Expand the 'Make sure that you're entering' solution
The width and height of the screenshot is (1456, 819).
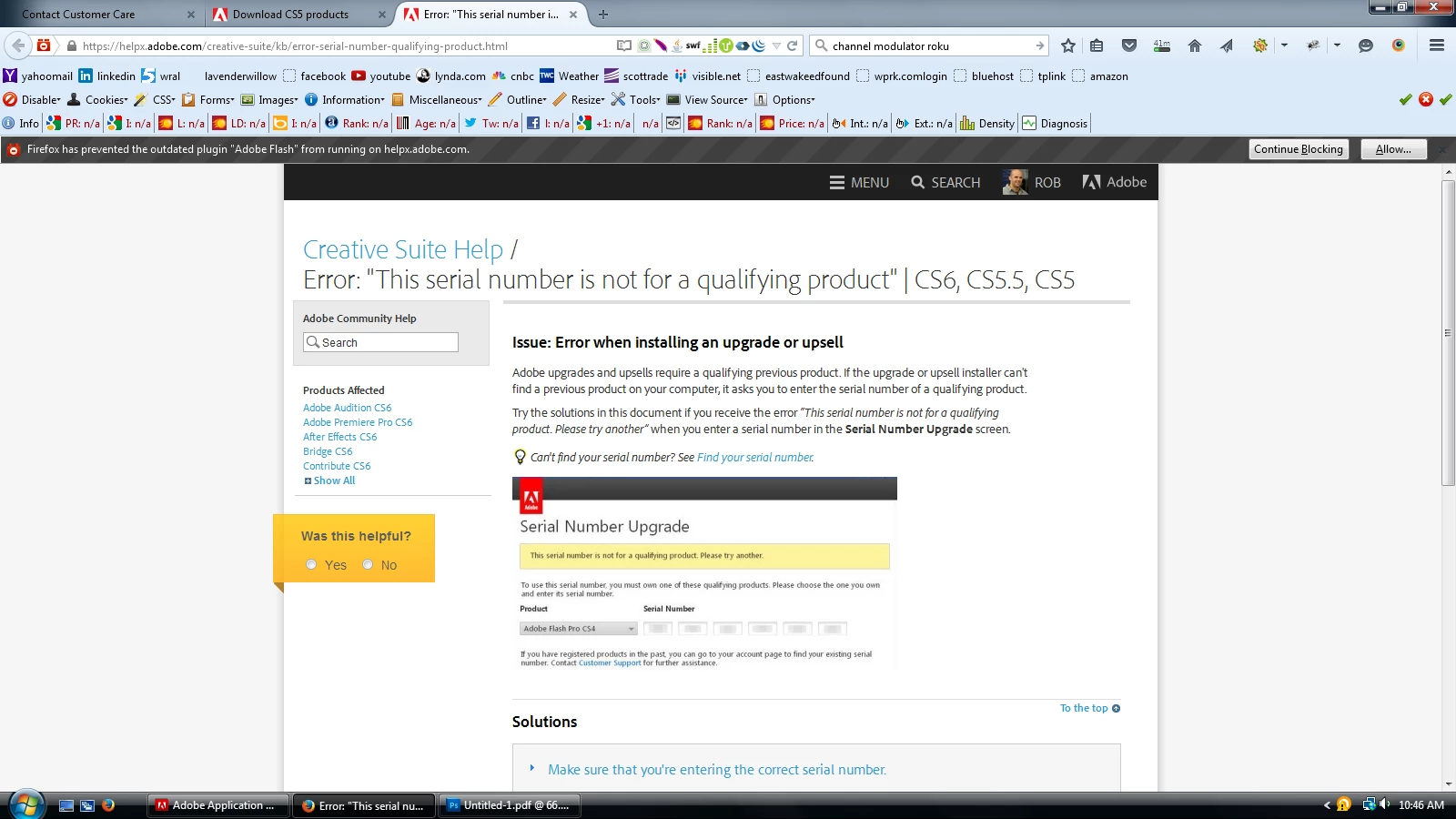pyautogui.click(x=716, y=770)
